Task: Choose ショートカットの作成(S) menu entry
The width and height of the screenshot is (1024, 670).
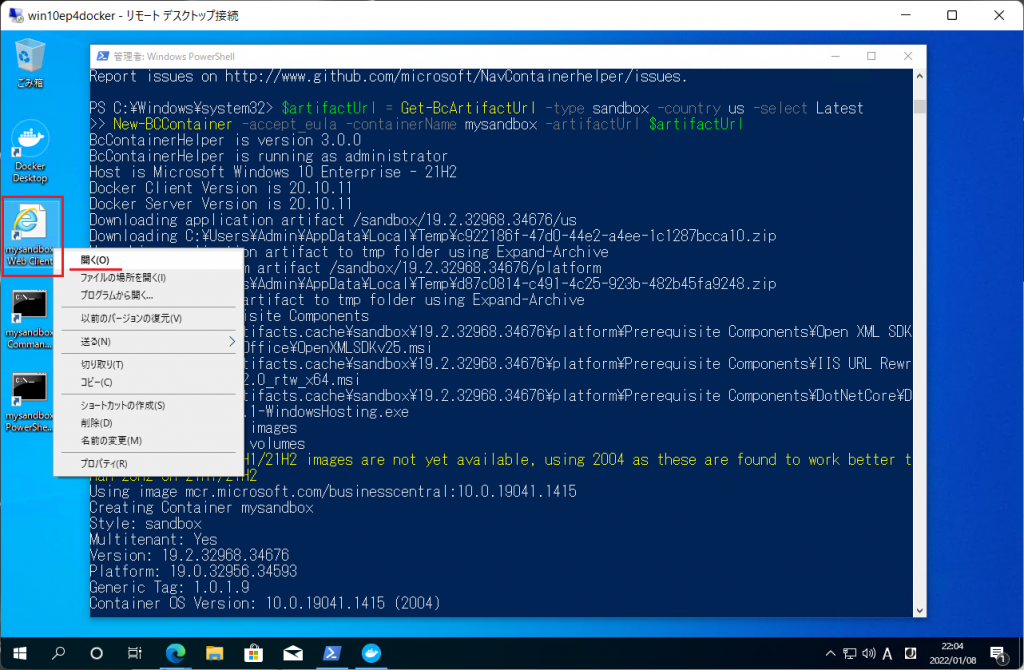Action: click(x=149, y=406)
